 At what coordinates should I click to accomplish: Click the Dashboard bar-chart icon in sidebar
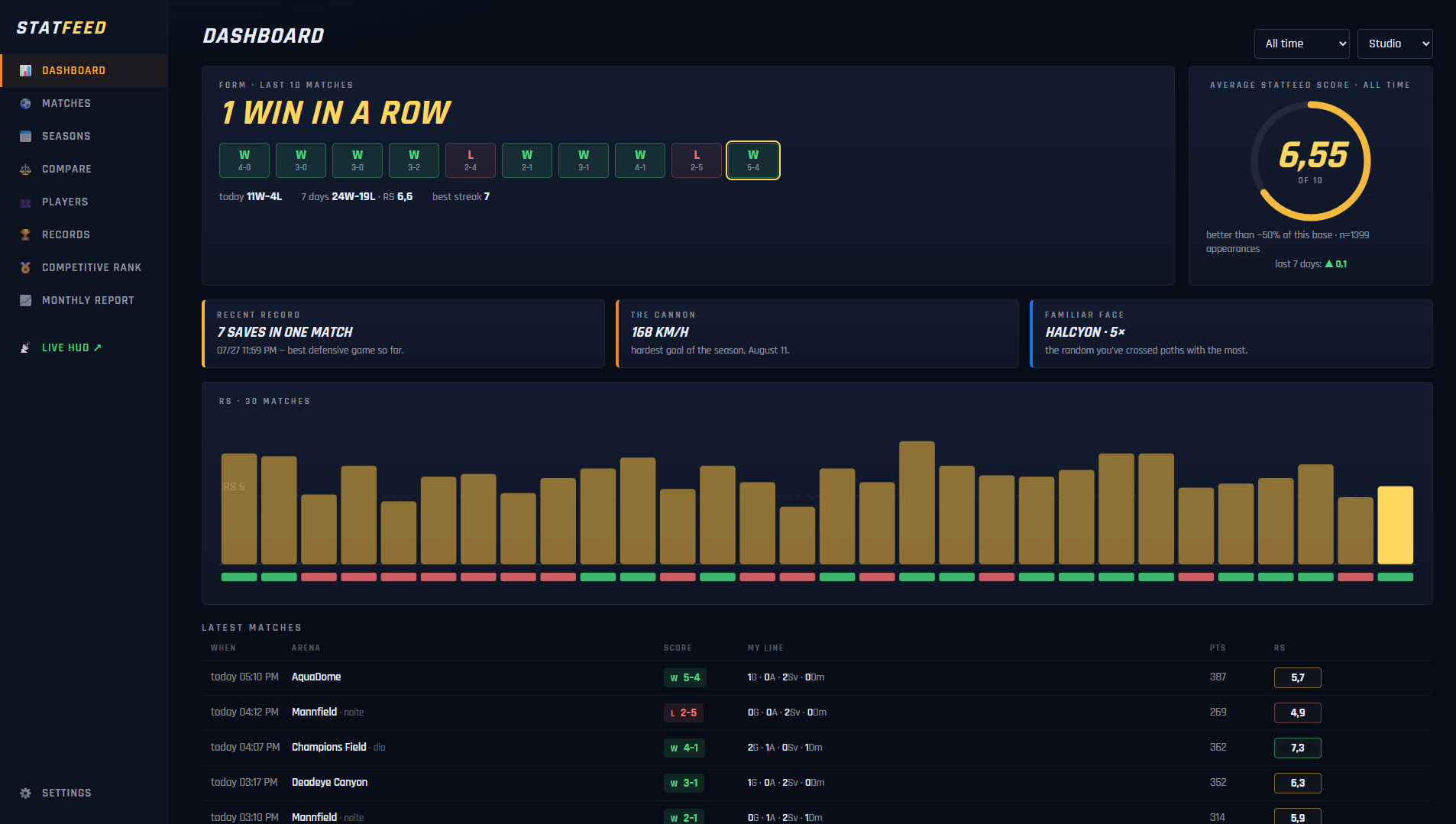click(25, 71)
